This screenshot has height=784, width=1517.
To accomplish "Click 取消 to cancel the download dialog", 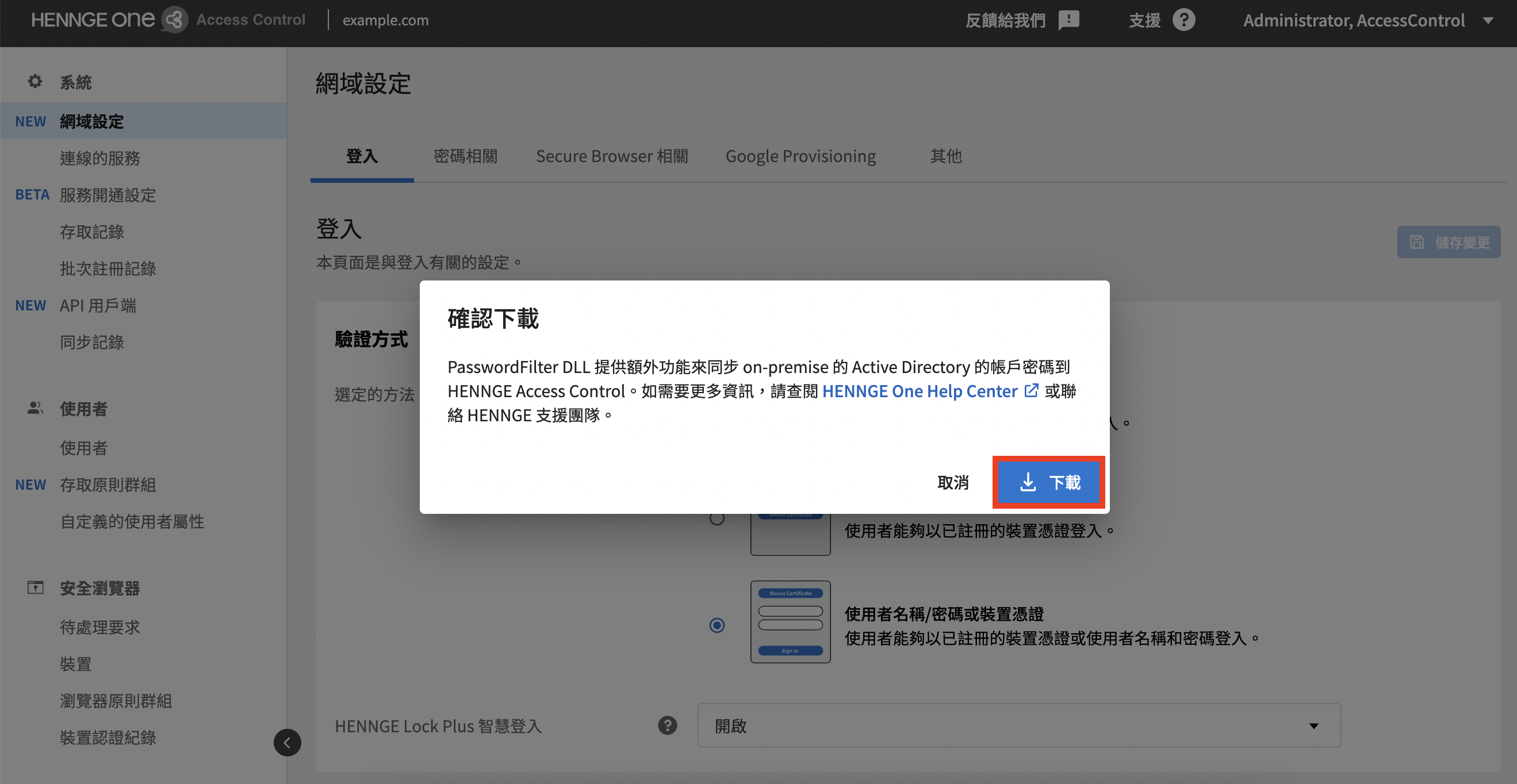I will pos(953,482).
